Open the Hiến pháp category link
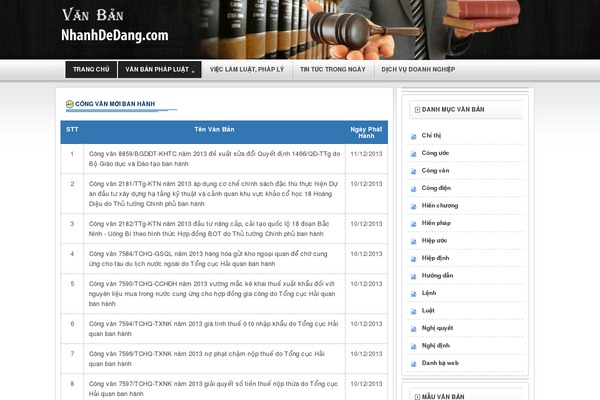600x400 pixels. point(436,223)
